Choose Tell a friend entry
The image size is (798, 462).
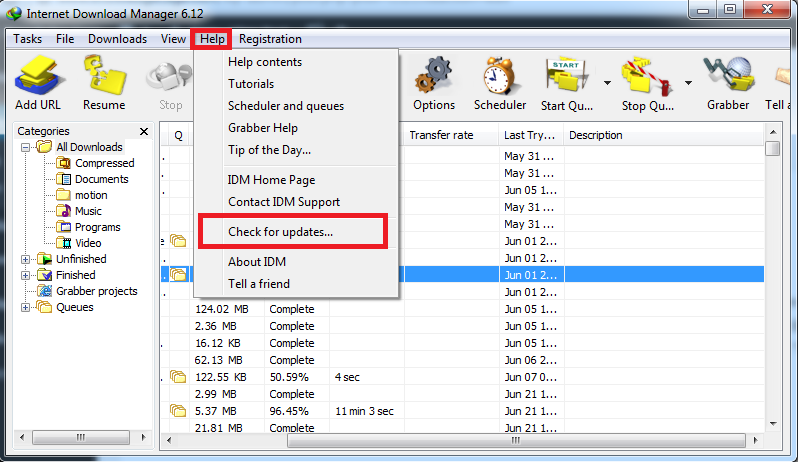[296, 283]
